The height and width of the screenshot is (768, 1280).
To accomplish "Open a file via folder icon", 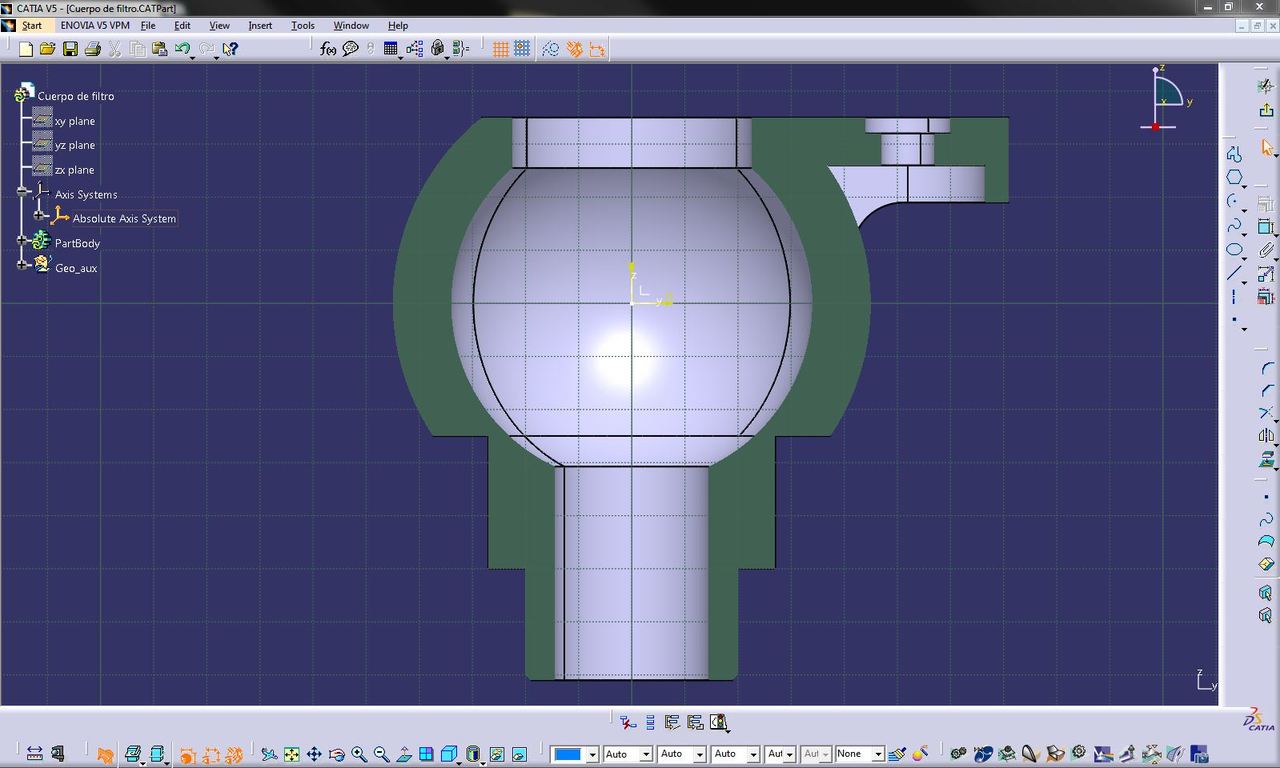I will pos(47,48).
